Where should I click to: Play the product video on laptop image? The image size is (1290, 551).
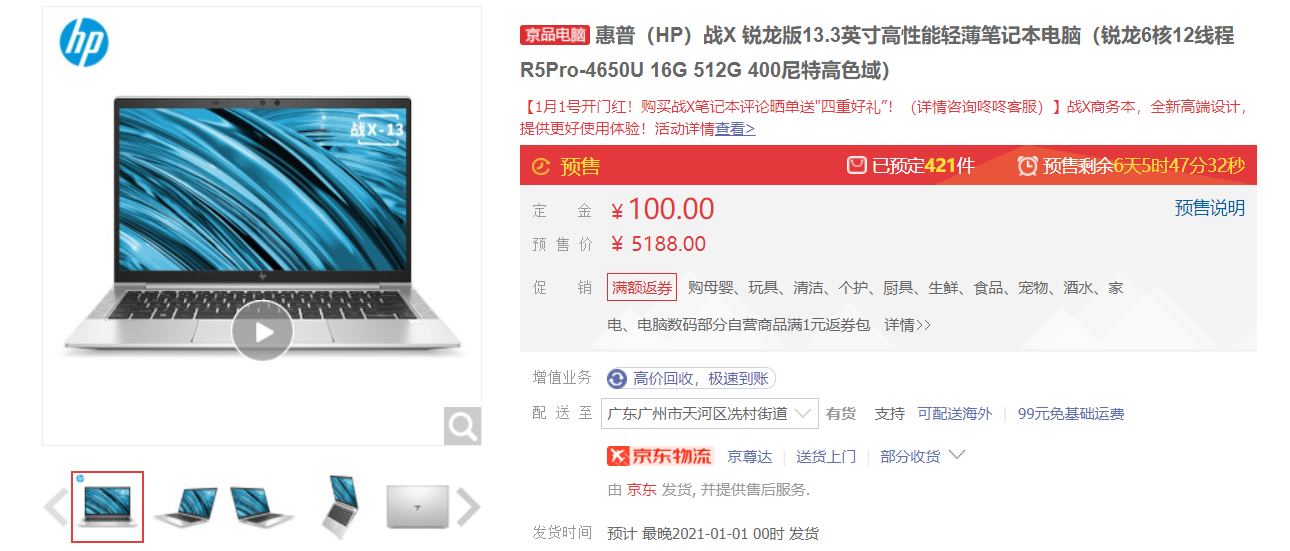click(x=262, y=331)
